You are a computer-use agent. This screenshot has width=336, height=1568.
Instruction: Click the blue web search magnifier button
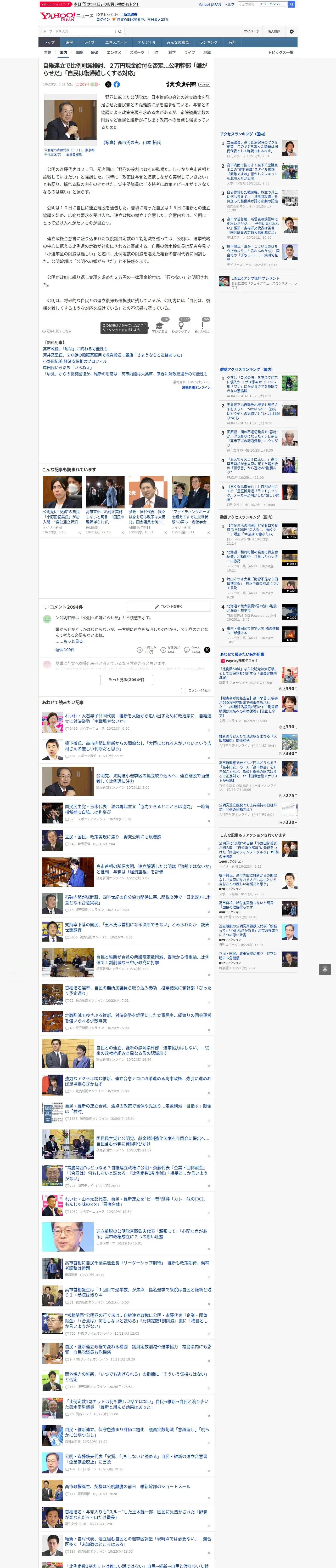pos(292,4)
